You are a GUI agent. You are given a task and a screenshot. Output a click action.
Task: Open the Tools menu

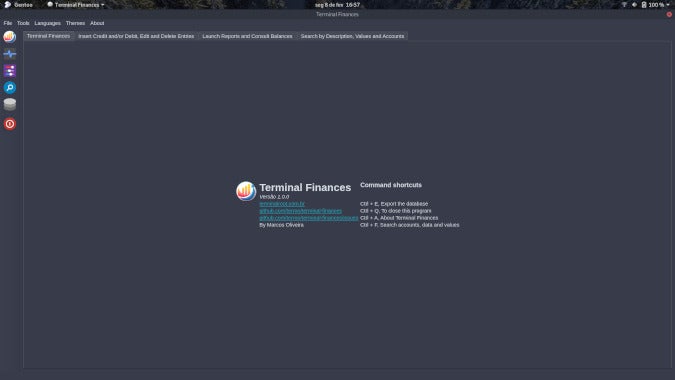pos(23,23)
